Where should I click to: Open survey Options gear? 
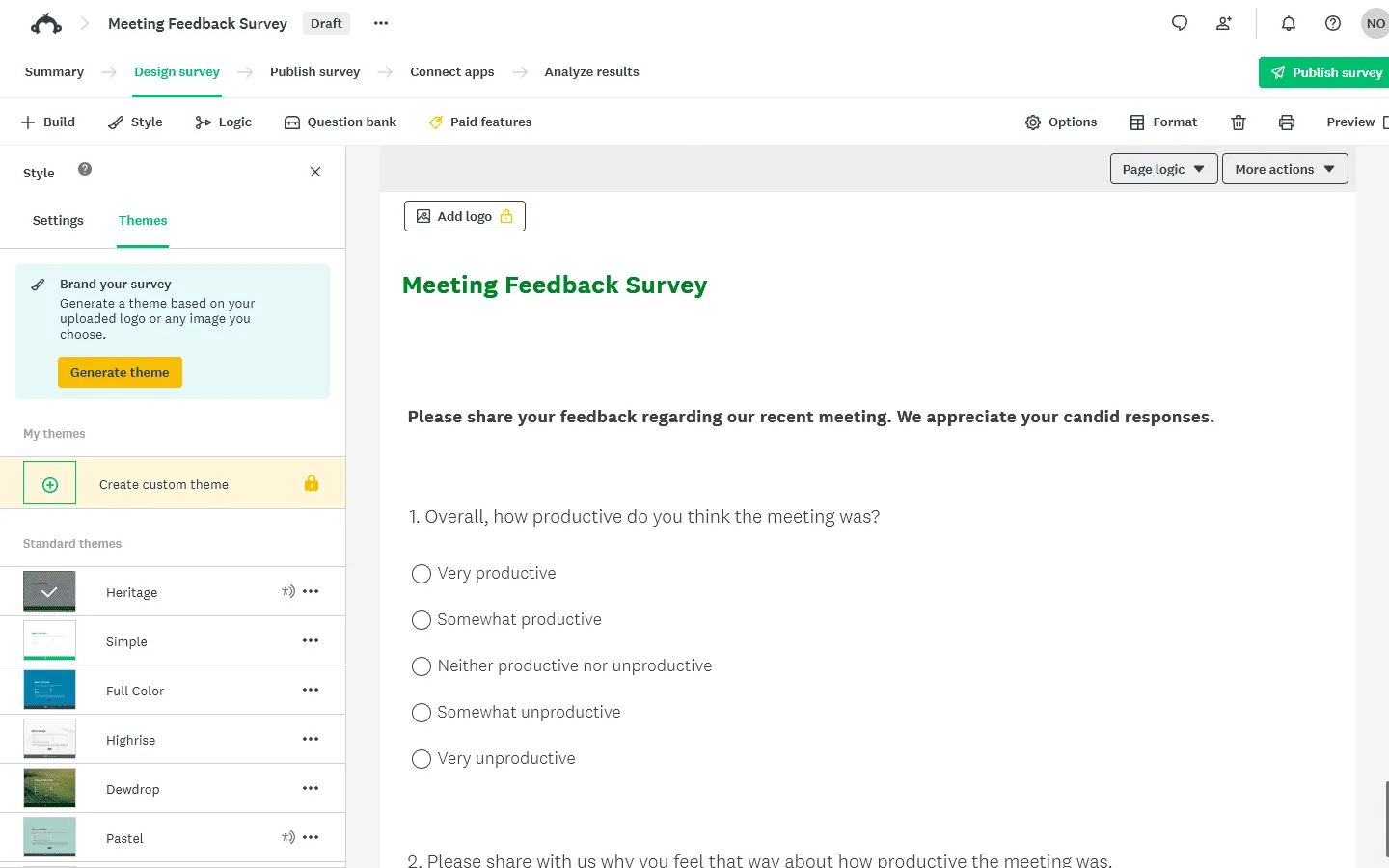[1061, 122]
